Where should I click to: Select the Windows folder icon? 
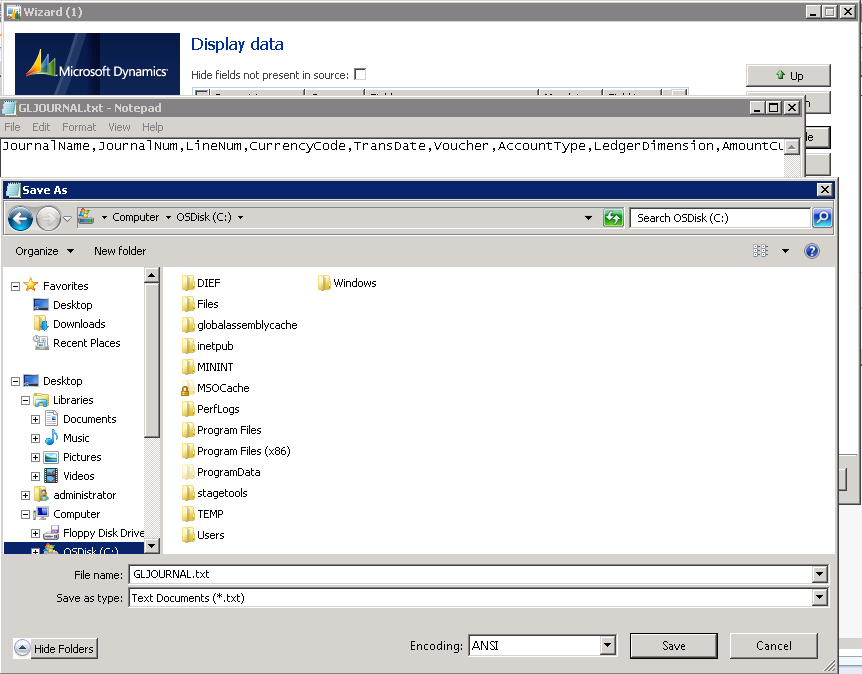[x=324, y=283]
